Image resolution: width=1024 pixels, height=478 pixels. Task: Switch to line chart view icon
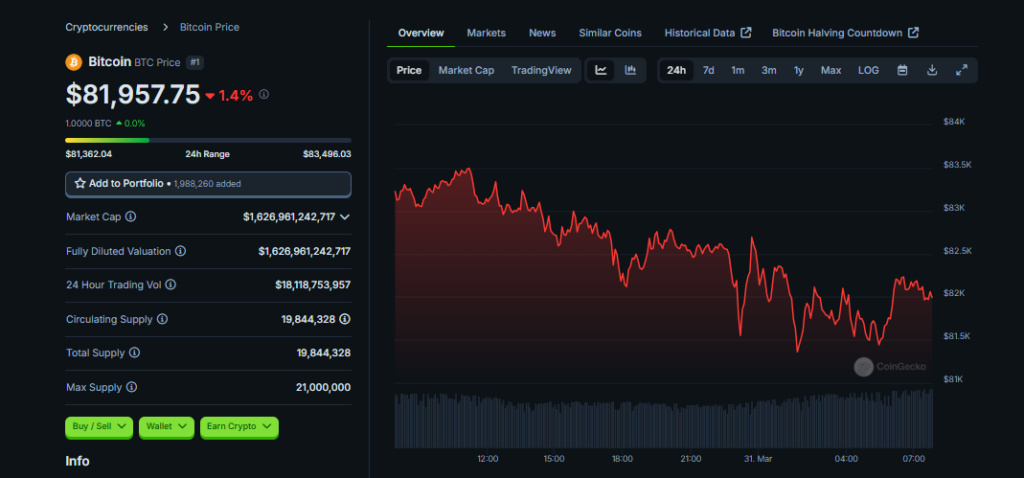click(x=601, y=71)
